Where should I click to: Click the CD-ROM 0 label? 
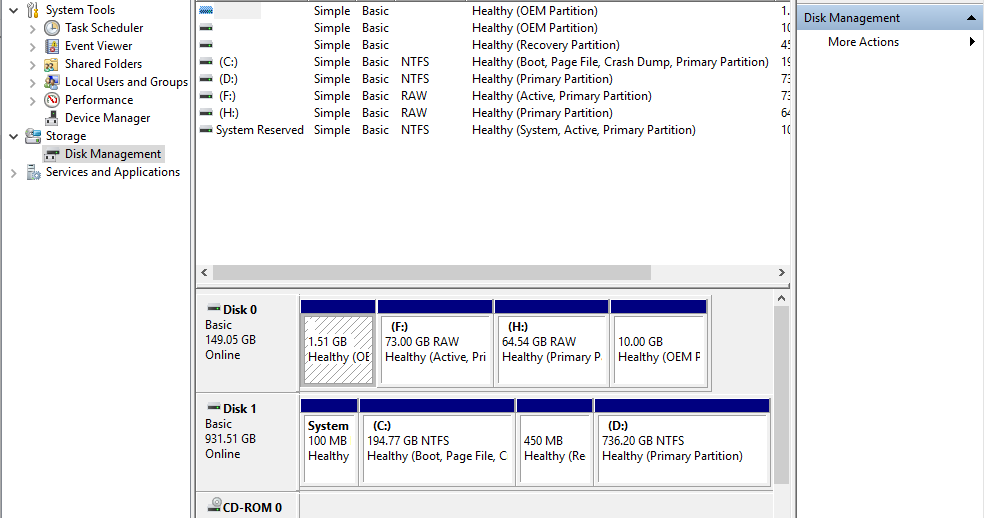(253, 507)
